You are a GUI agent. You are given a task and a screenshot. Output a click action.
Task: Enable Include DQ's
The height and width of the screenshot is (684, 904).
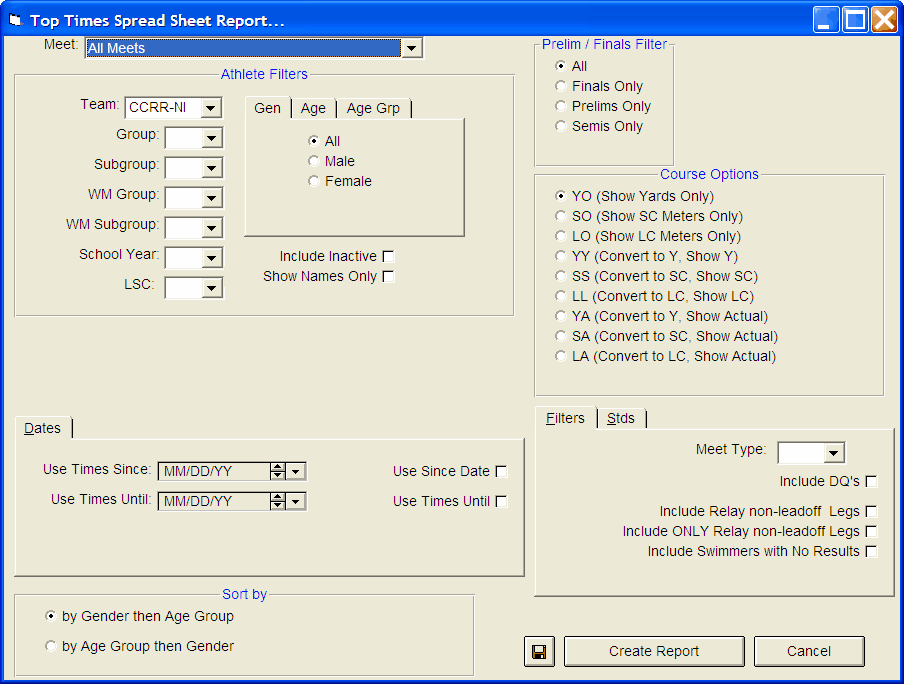click(x=871, y=480)
